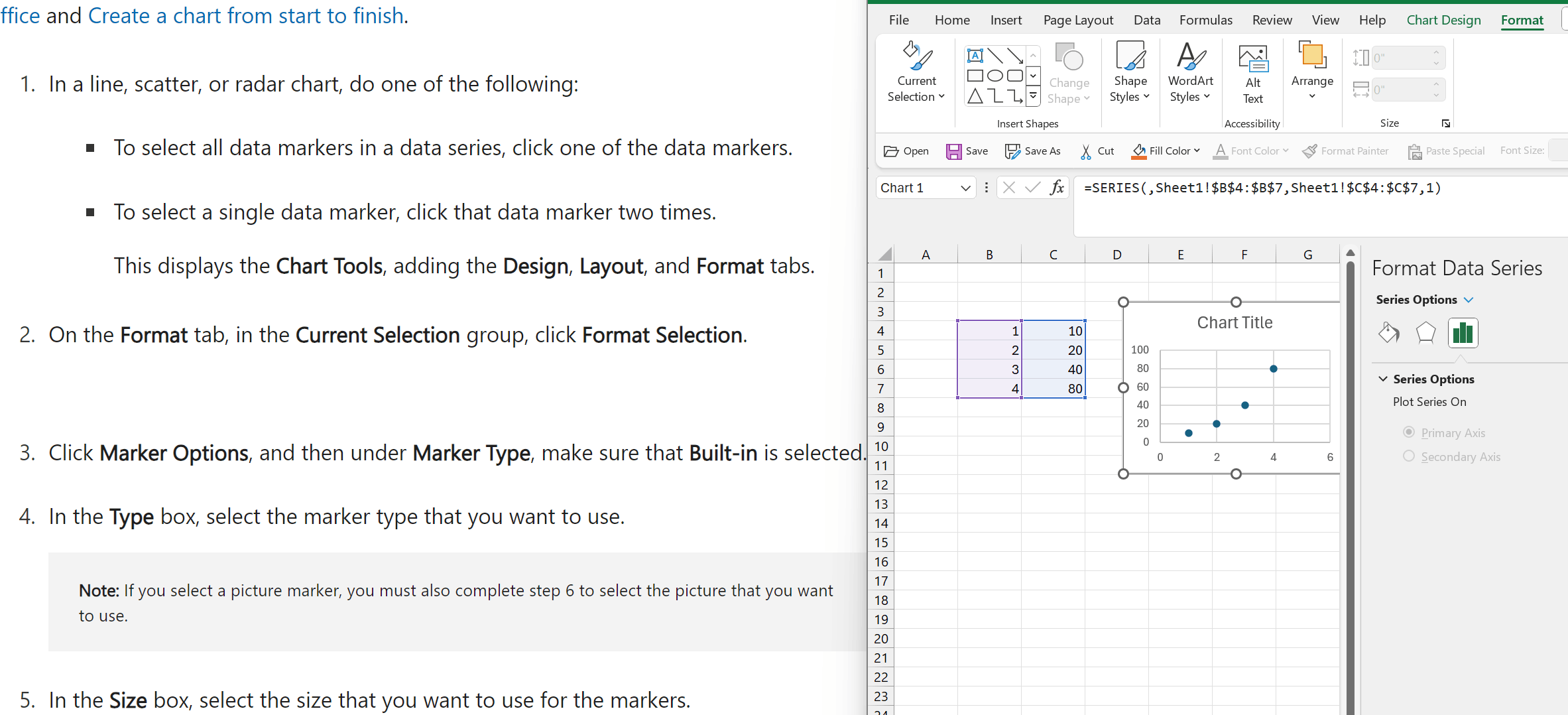The image size is (1568, 715).
Task: Click the Insert Function fx button
Action: click(x=1057, y=188)
